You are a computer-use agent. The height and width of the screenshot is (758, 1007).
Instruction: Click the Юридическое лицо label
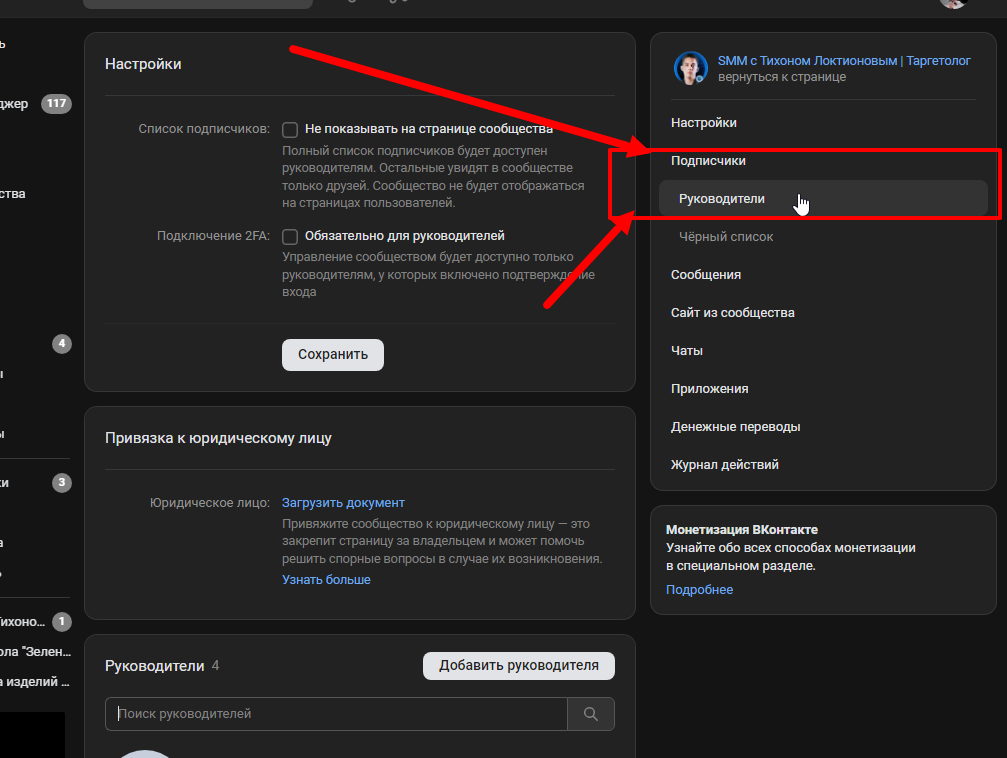[x=209, y=502]
